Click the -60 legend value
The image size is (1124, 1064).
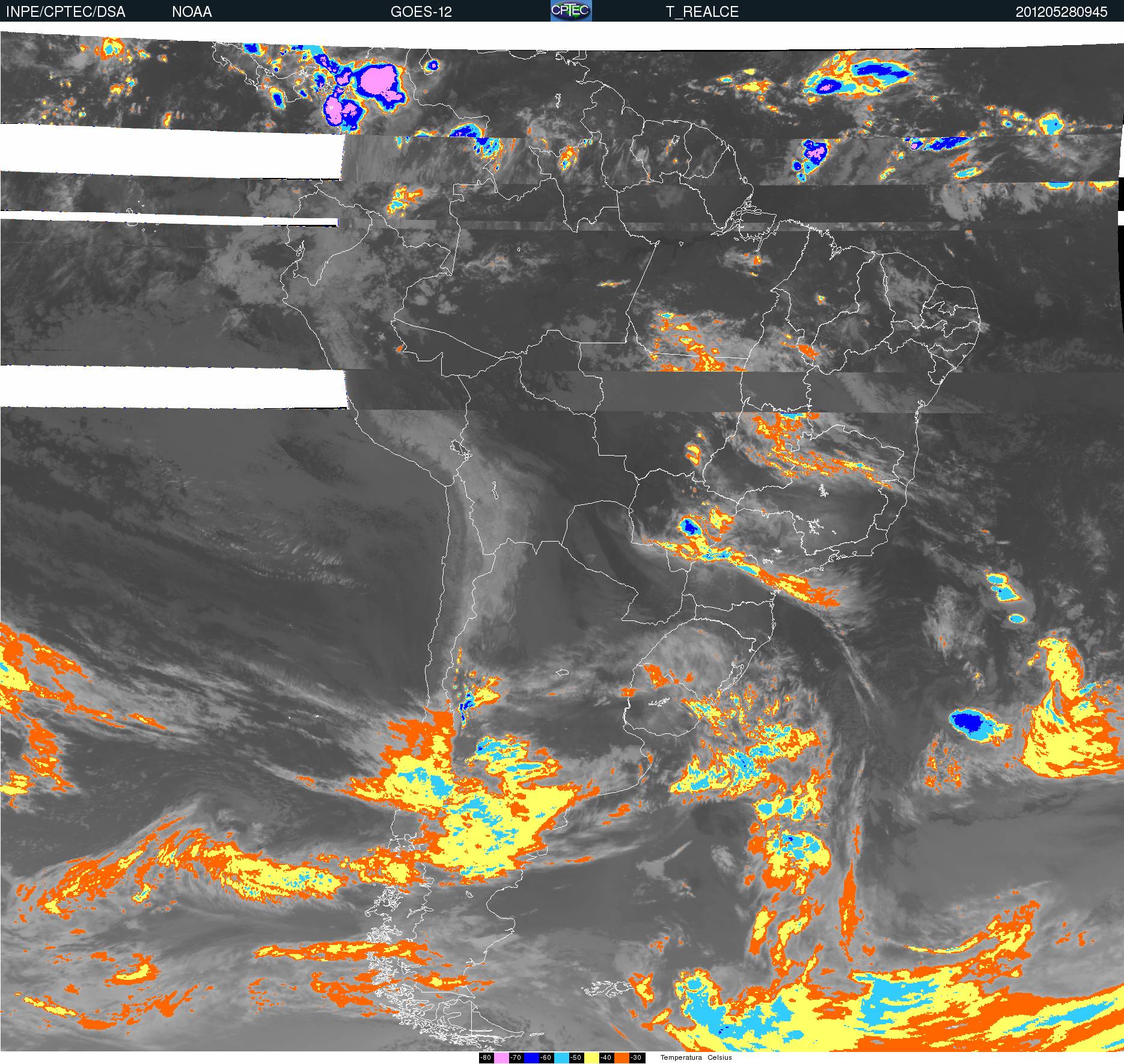click(x=546, y=1058)
